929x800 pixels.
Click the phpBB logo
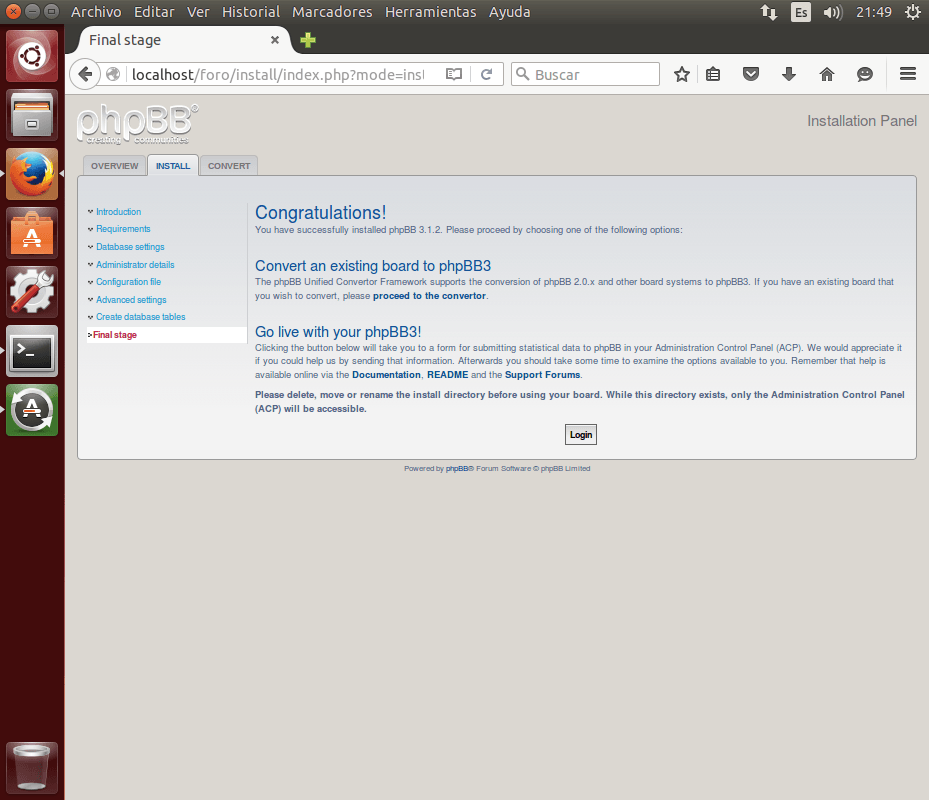[137, 124]
